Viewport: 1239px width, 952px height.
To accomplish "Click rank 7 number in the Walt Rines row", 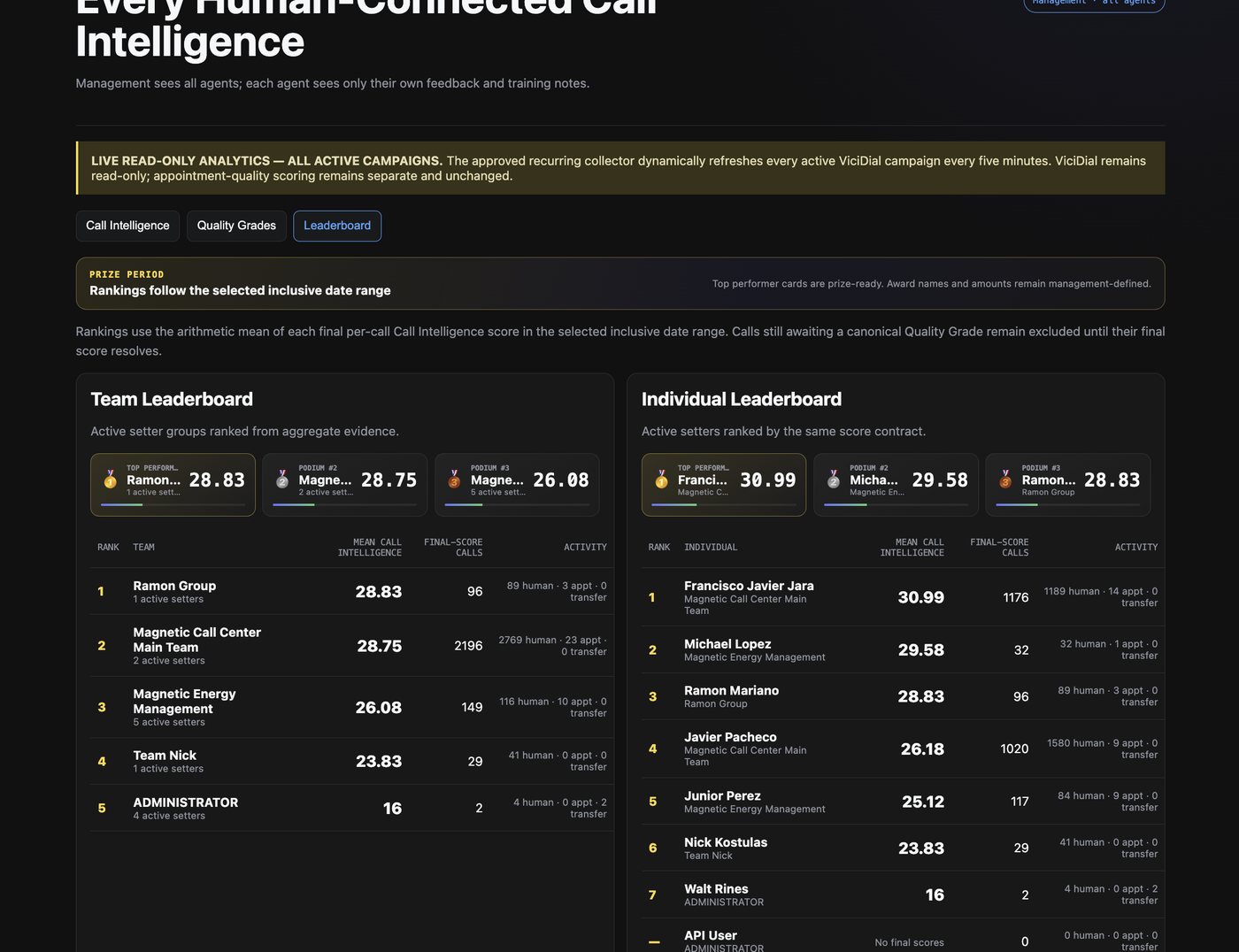I will pyautogui.click(x=652, y=895).
